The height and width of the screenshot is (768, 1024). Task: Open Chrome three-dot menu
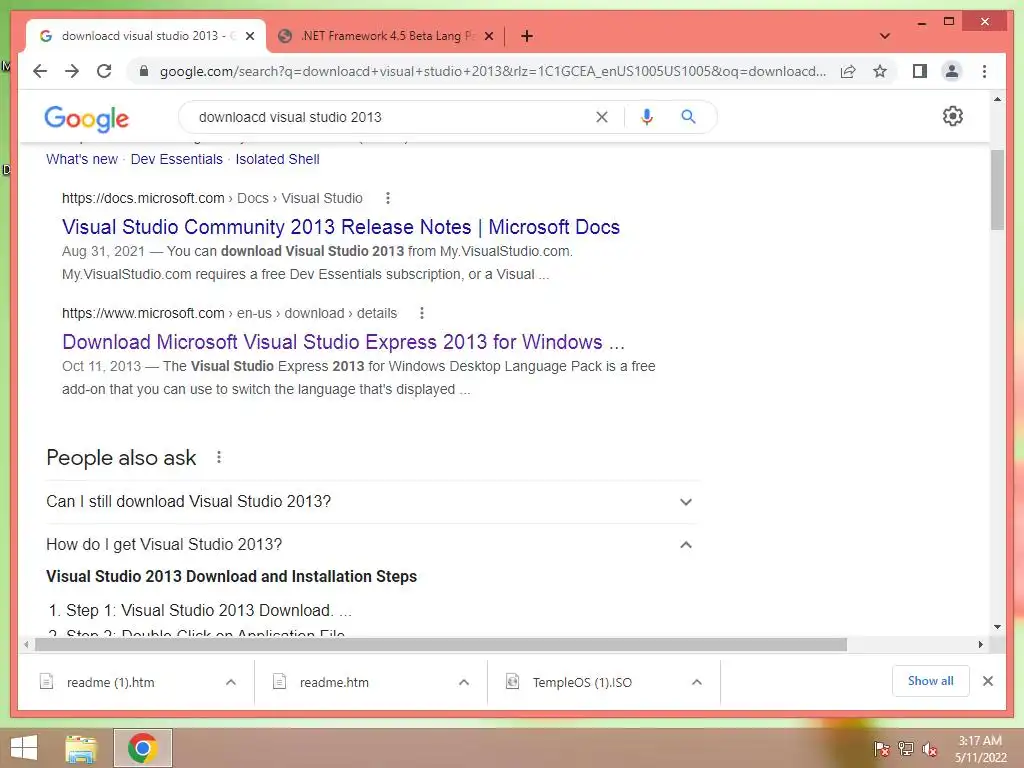(984, 71)
